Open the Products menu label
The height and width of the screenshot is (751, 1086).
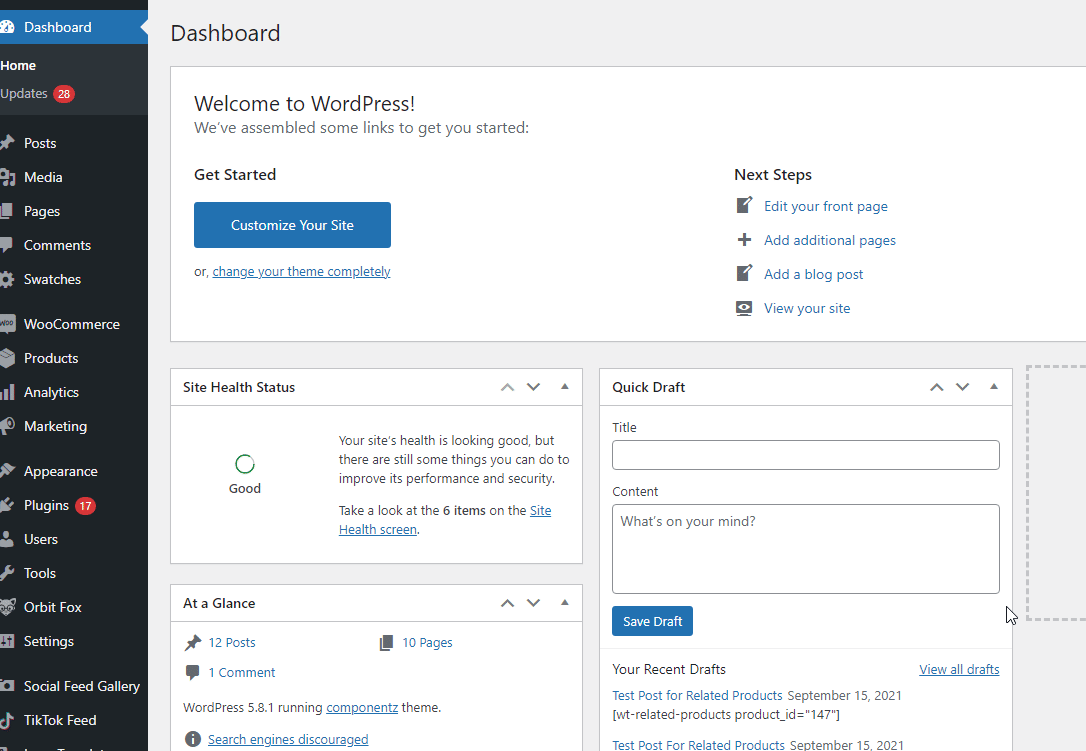click(51, 358)
